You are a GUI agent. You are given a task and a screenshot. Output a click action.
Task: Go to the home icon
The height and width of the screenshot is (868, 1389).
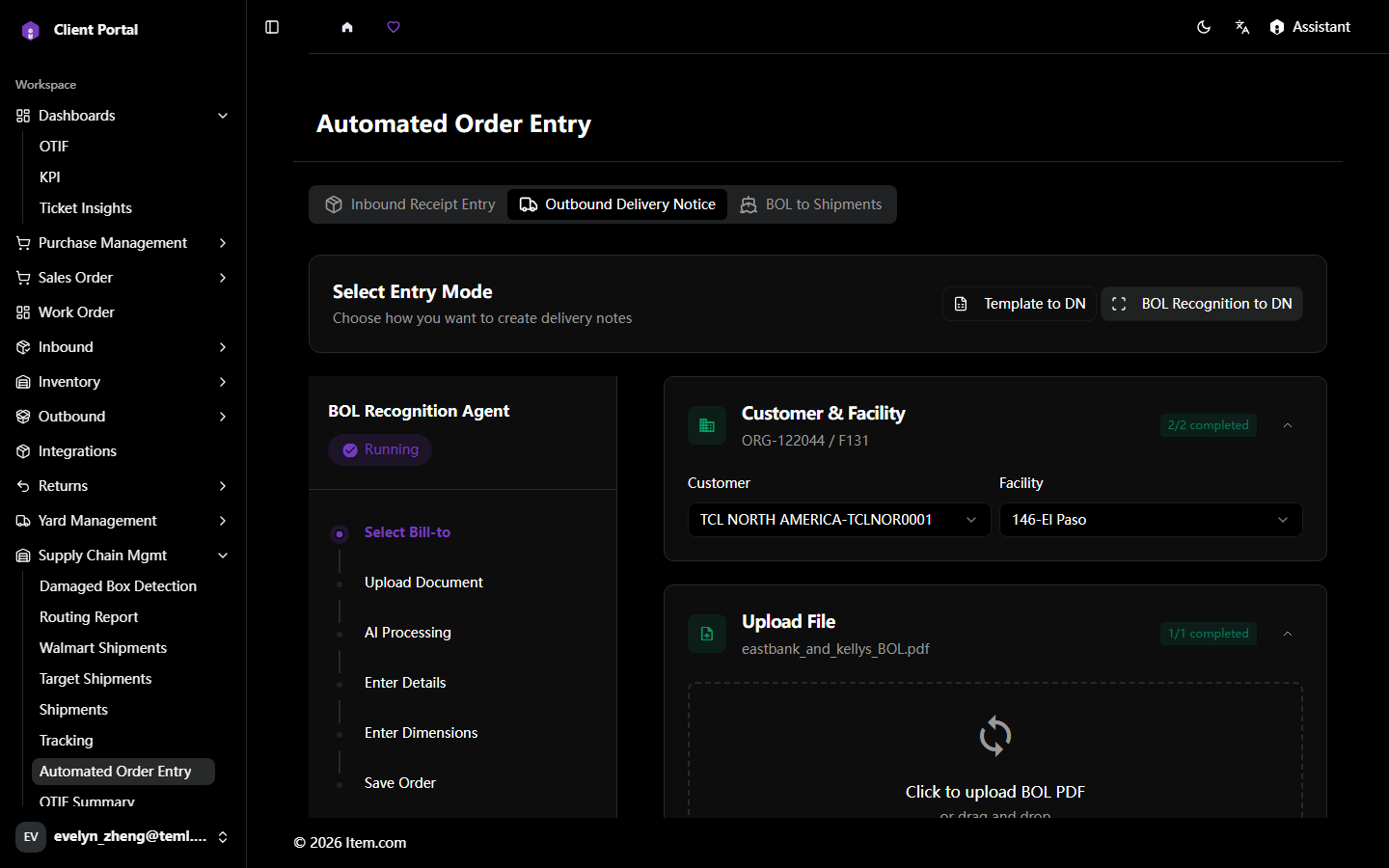[x=347, y=27]
